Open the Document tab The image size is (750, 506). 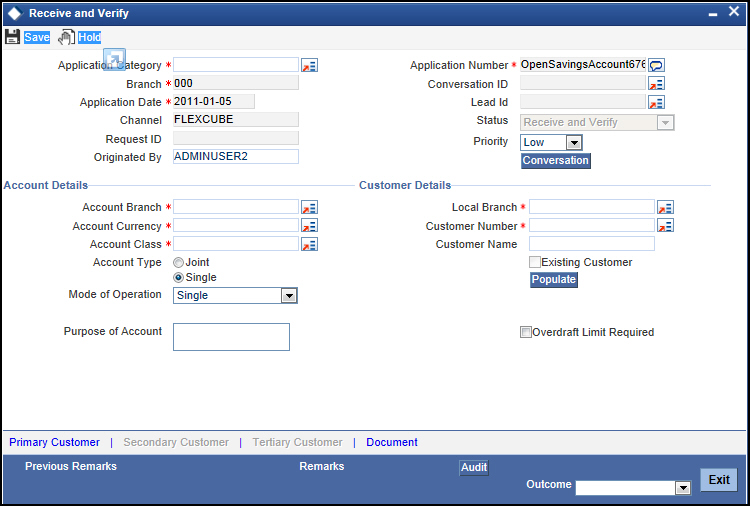pyautogui.click(x=392, y=442)
